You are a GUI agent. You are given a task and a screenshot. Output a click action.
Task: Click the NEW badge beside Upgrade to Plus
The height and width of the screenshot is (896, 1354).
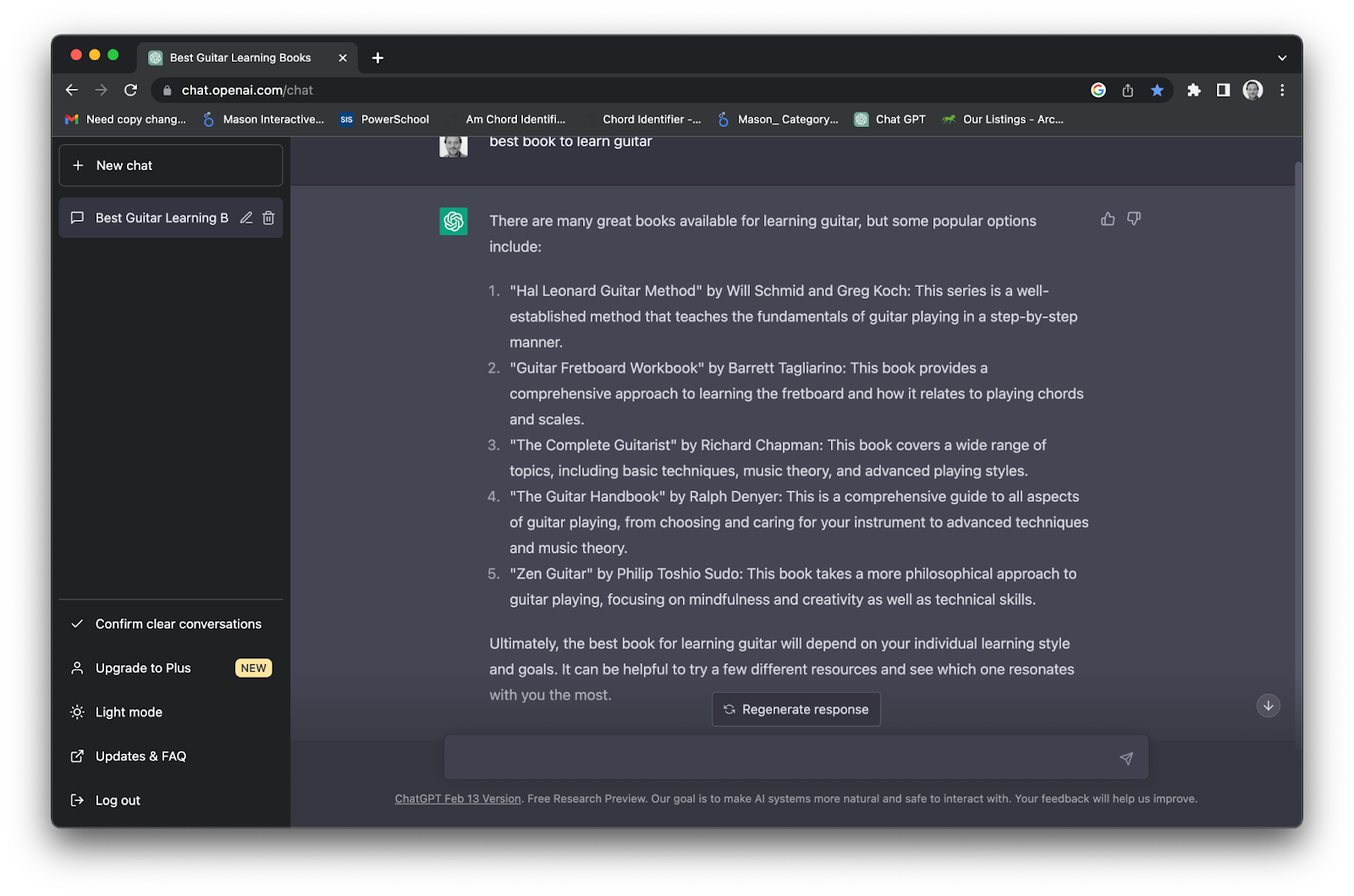(x=253, y=668)
